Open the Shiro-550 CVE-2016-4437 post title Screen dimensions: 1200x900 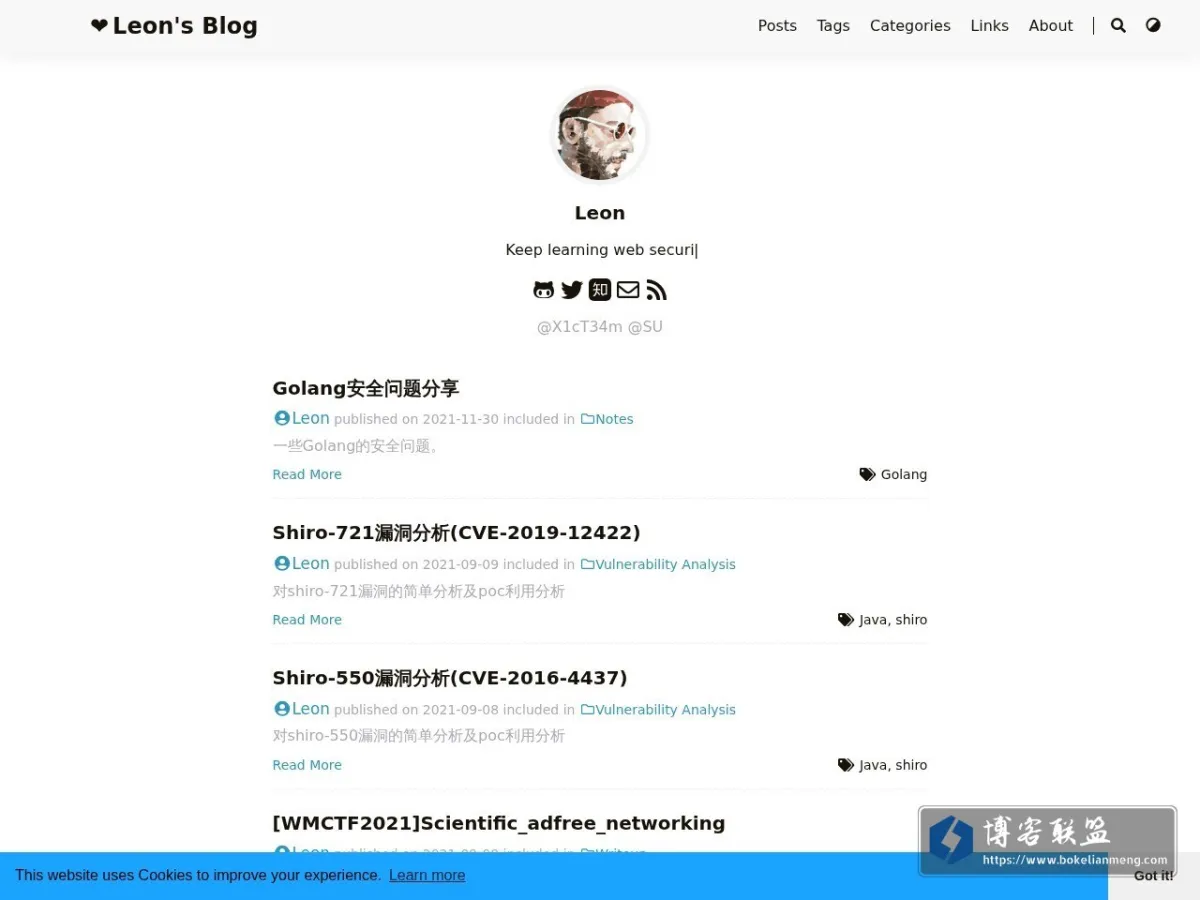click(x=450, y=678)
